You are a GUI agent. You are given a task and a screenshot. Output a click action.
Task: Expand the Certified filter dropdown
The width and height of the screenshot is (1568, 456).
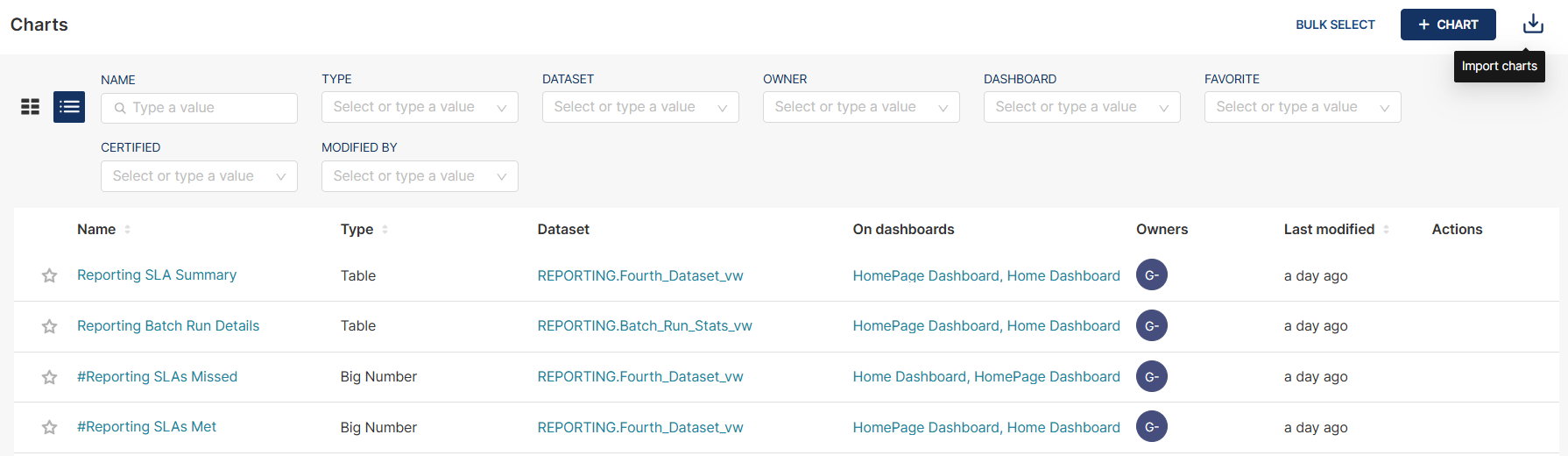(x=199, y=176)
